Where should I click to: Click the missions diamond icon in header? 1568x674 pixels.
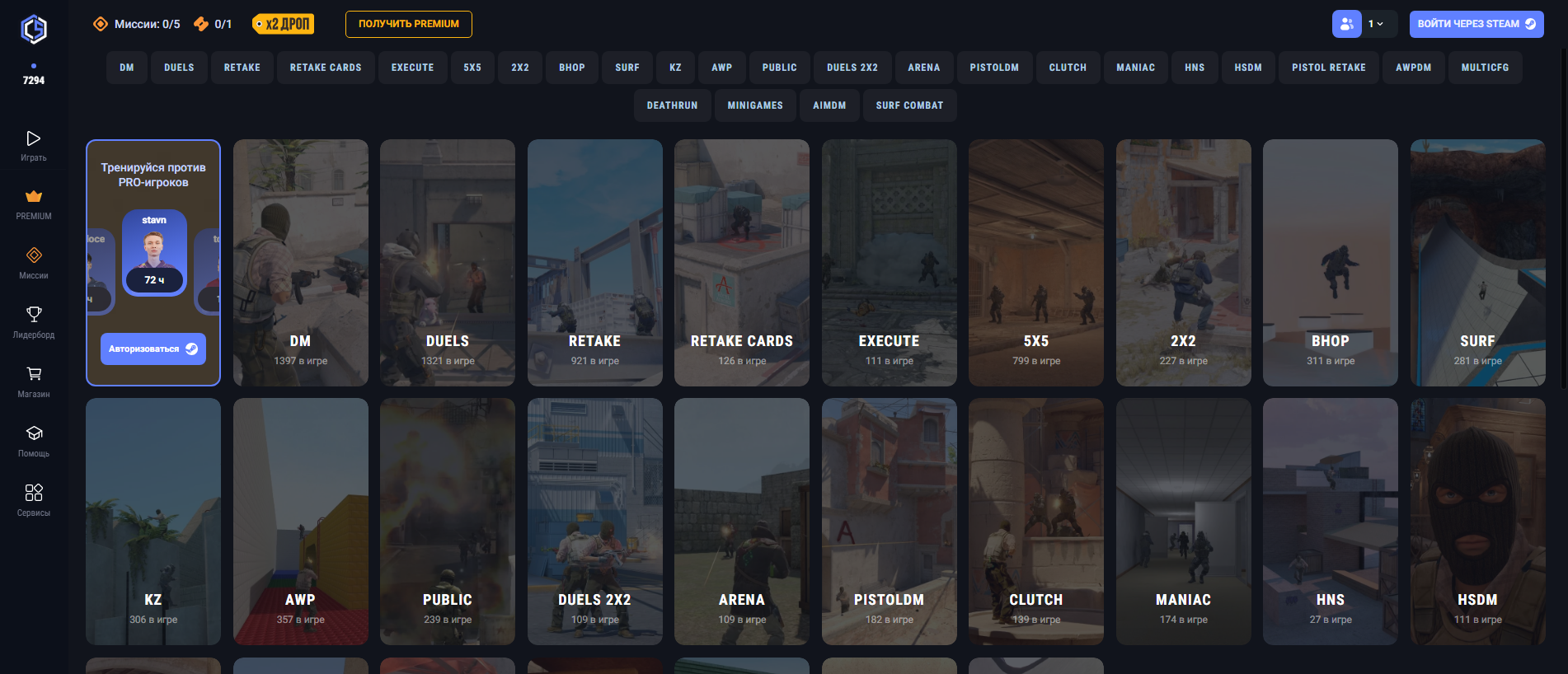101,24
